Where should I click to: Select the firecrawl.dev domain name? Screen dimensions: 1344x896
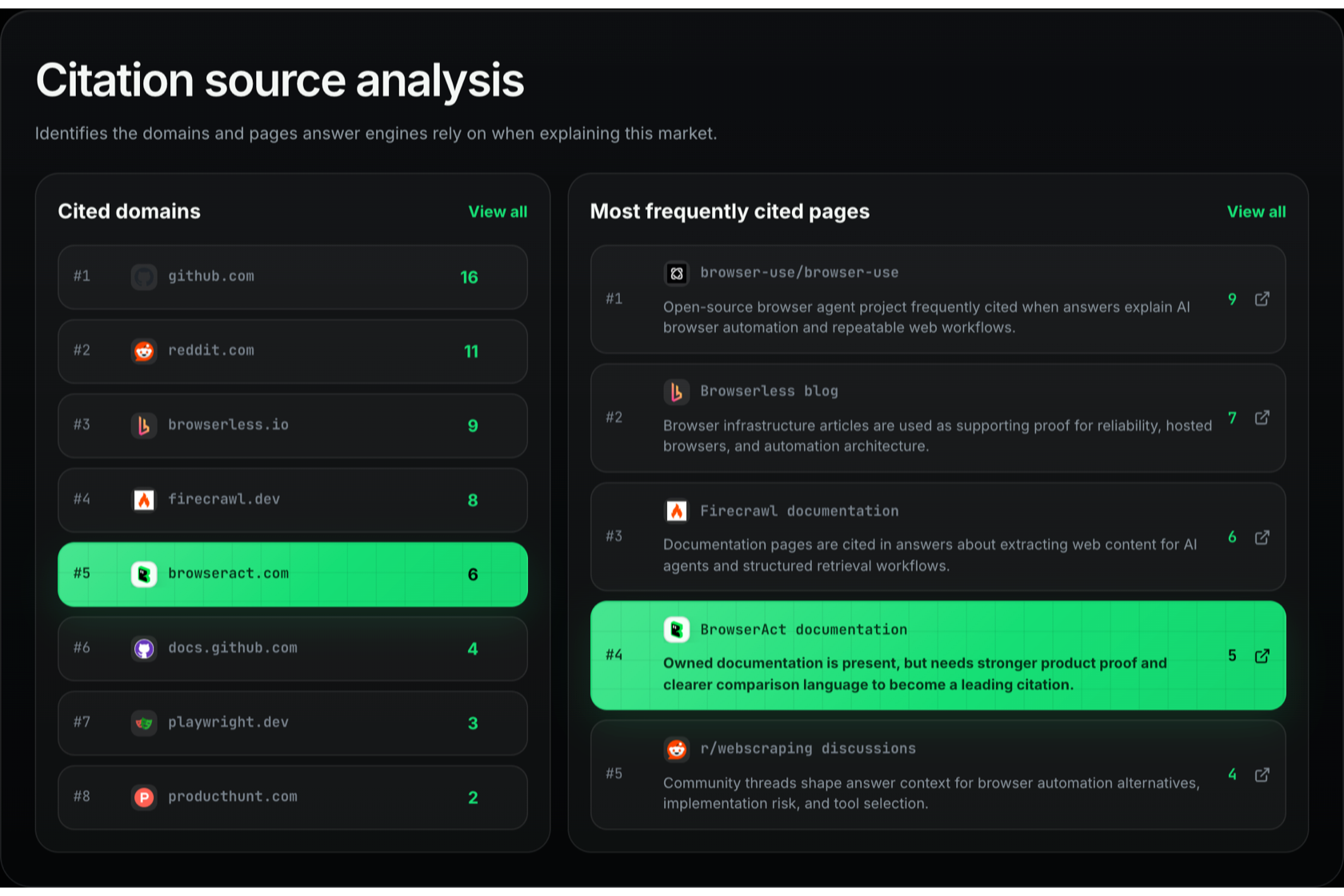[224, 499]
